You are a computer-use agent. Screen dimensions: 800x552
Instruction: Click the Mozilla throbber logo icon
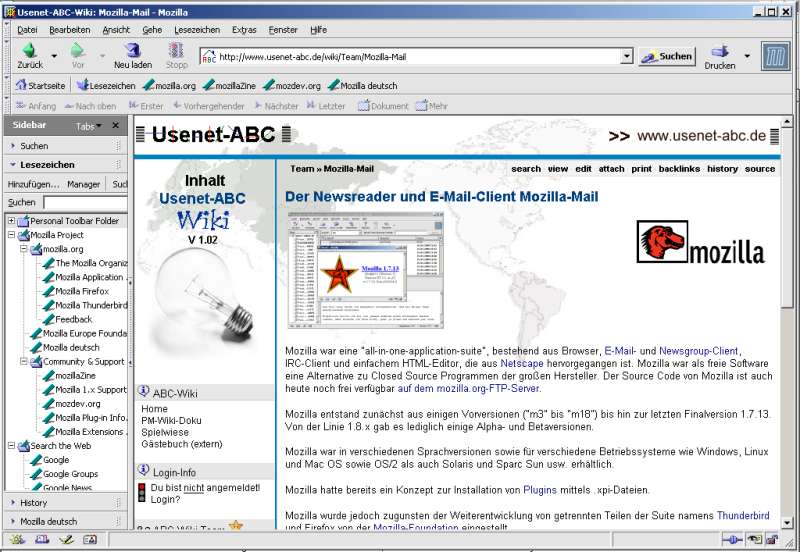tap(775, 56)
